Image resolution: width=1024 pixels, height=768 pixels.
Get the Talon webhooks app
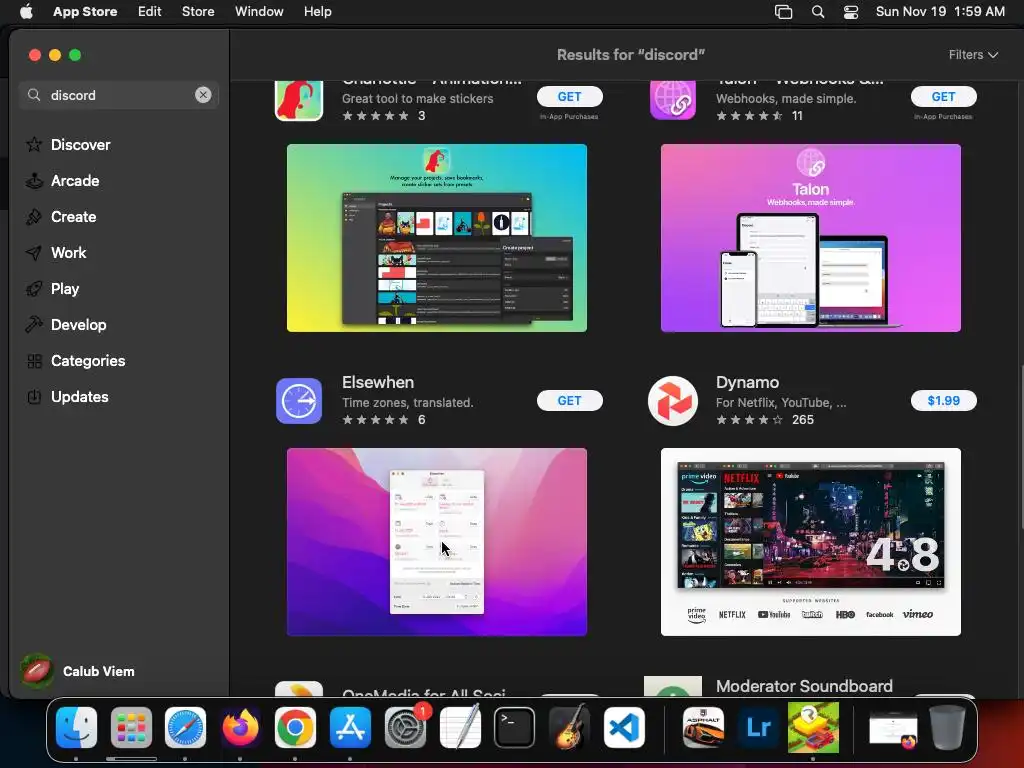click(x=944, y=97)
